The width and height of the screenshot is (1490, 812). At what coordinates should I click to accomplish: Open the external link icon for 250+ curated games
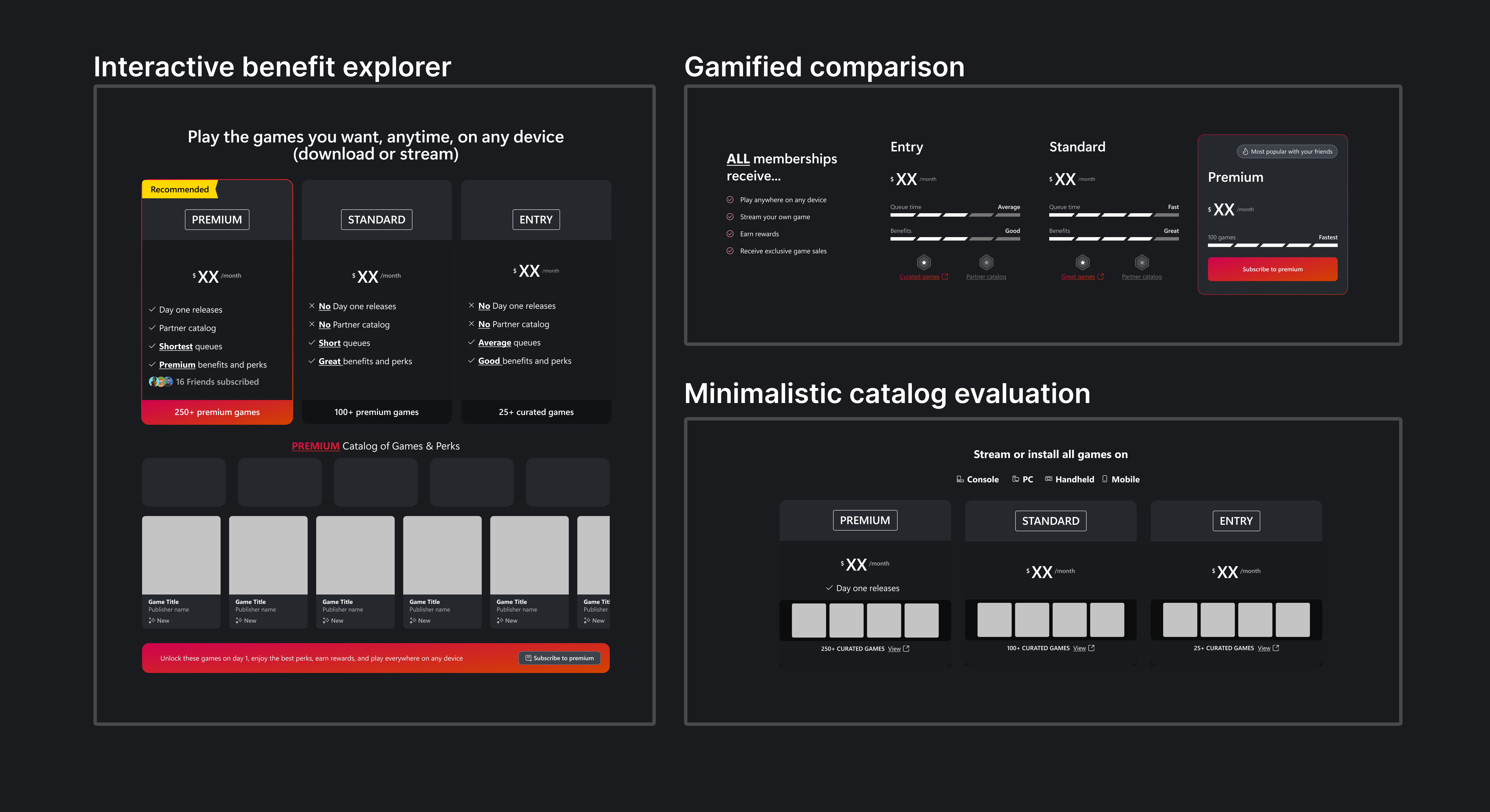click(x=906, y=648)
